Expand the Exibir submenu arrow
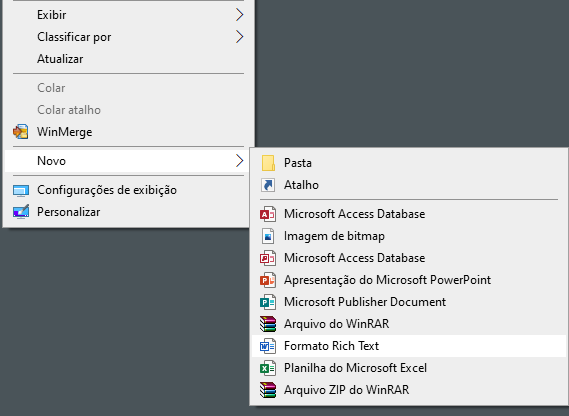Image resolution: width=569 pixels, height=416 pixels. point(239,15)
